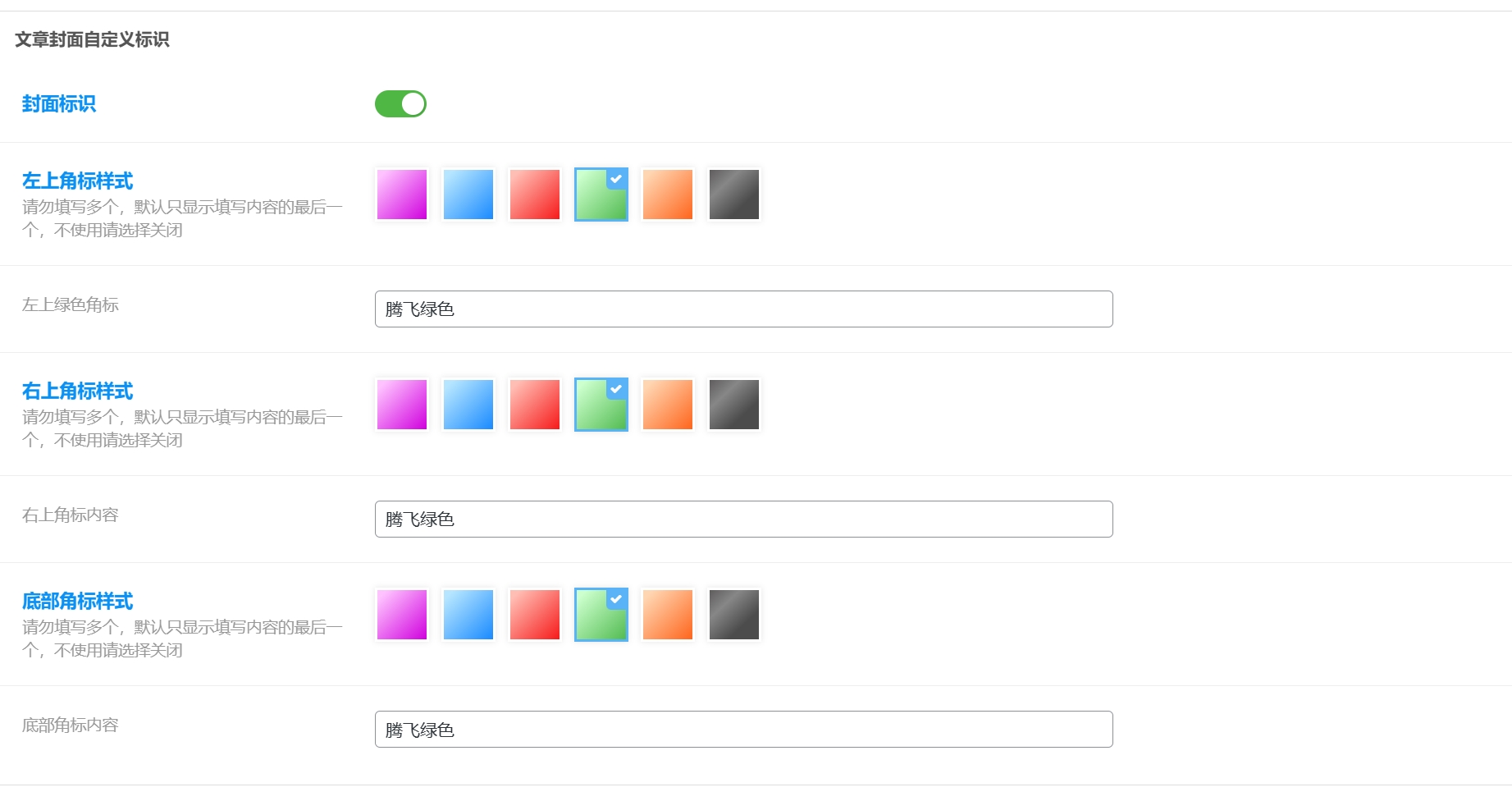1512x801 pixels.
Task: Choose red swatch for 右上角标样式
Action: [x=535, y=405]
